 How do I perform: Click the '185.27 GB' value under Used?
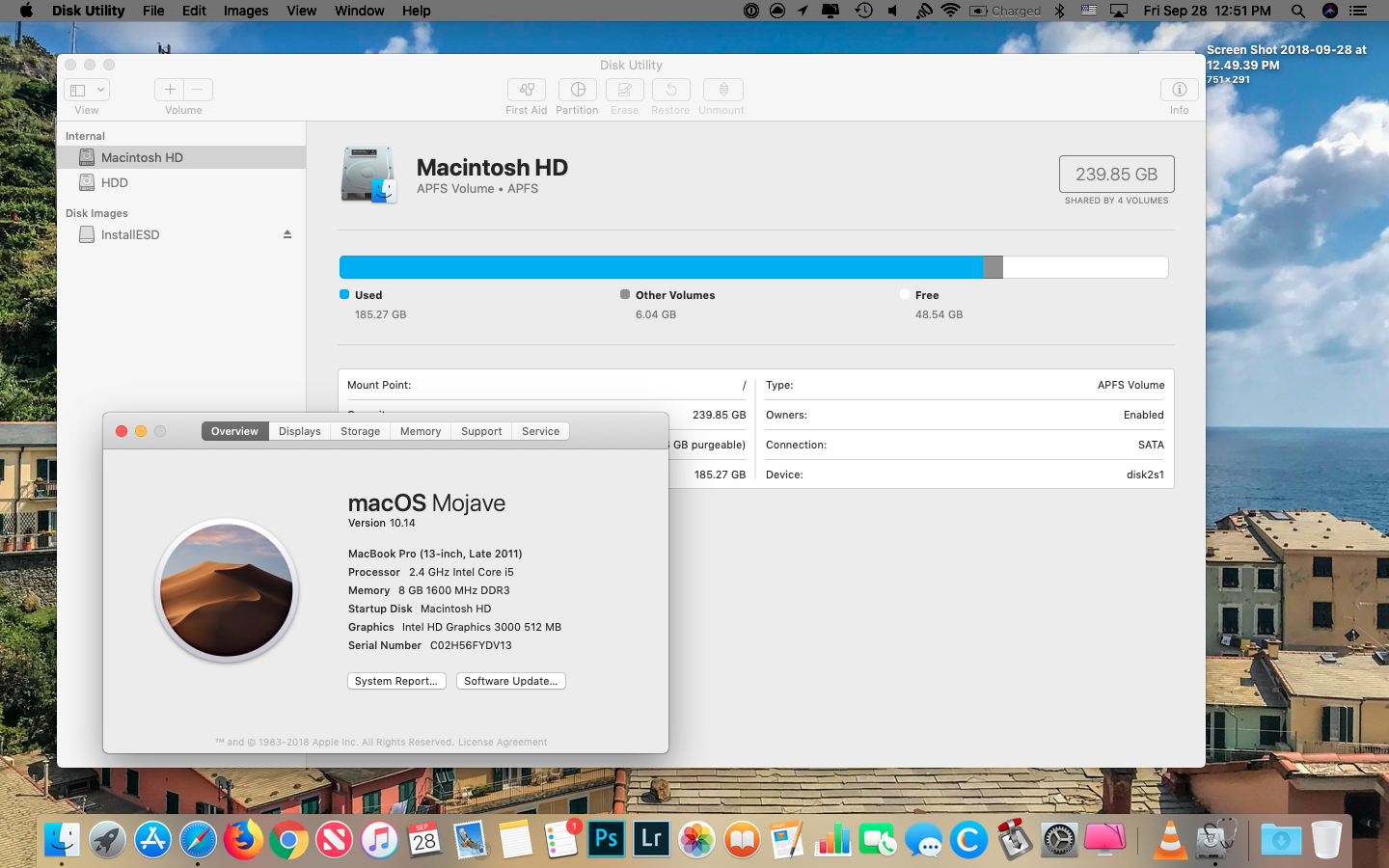380,314
